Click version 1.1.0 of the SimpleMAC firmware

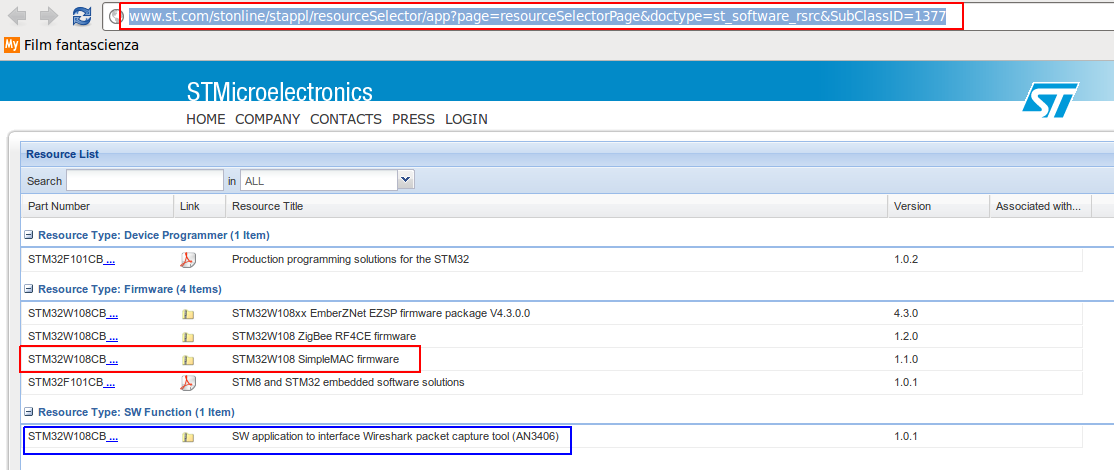906,359
